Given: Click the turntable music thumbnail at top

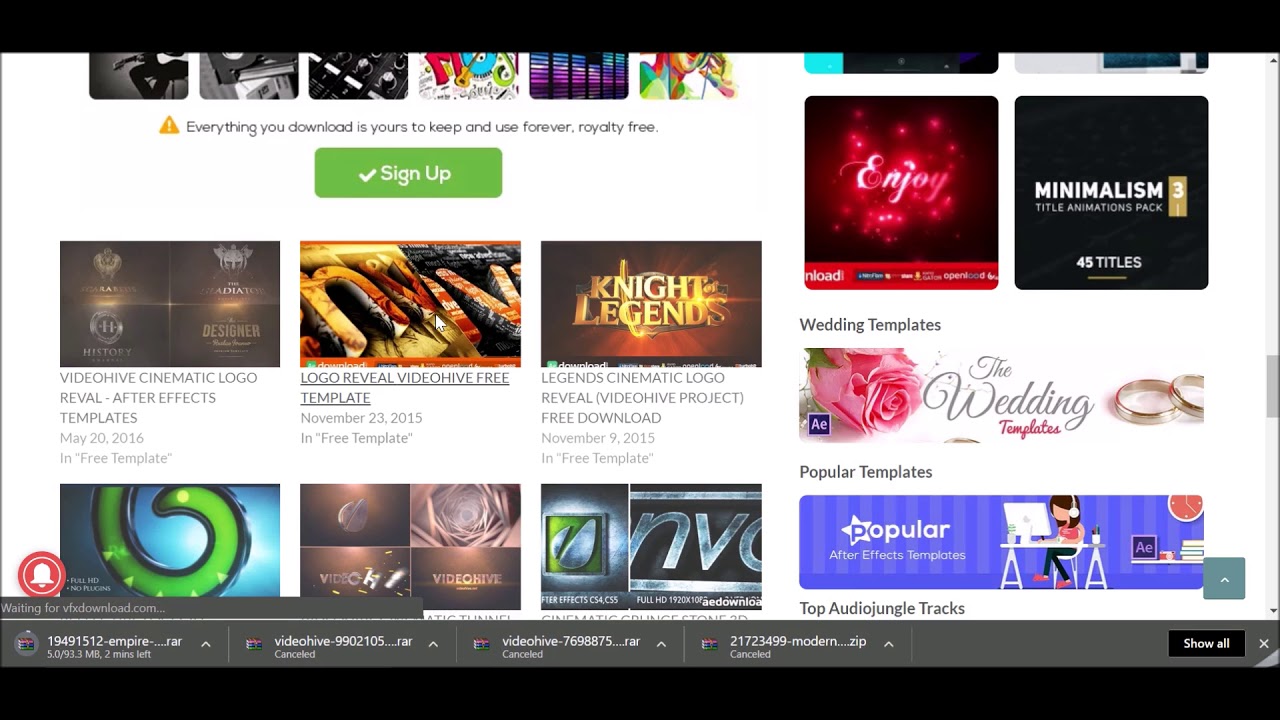Looking at the screenshot, I should tap(249, 76).
